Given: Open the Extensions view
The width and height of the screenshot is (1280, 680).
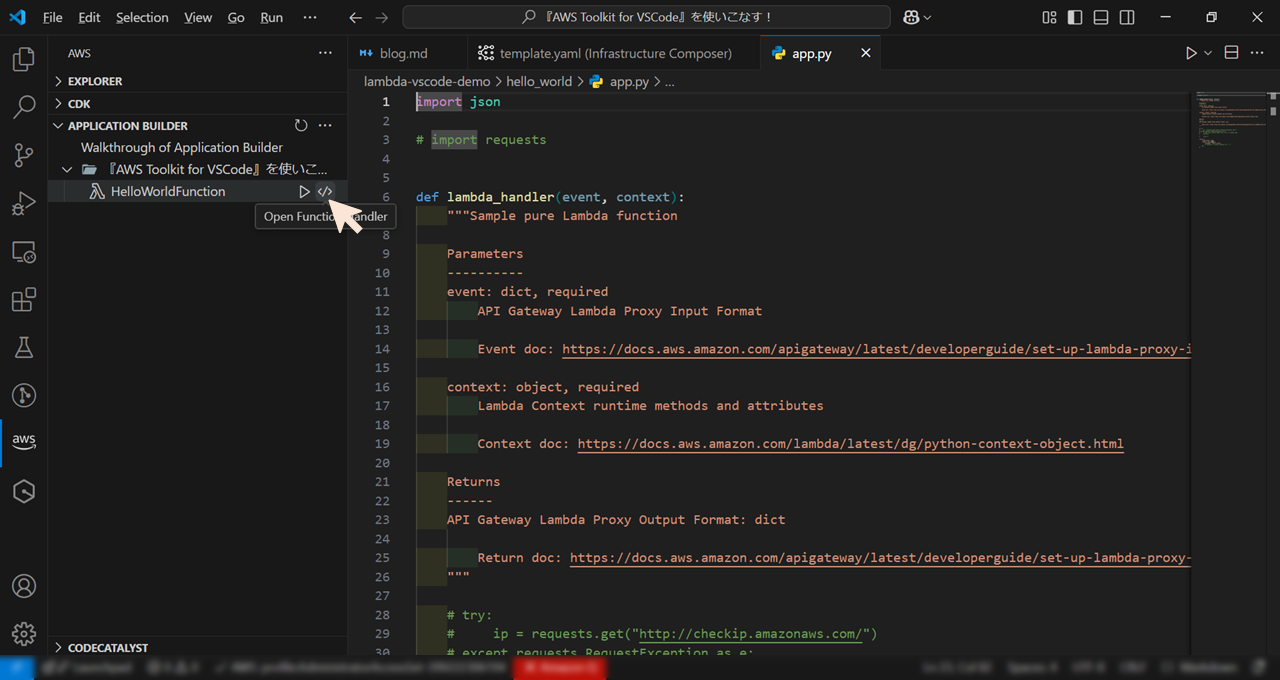Looking at the screenshot, I should point(24,299).
